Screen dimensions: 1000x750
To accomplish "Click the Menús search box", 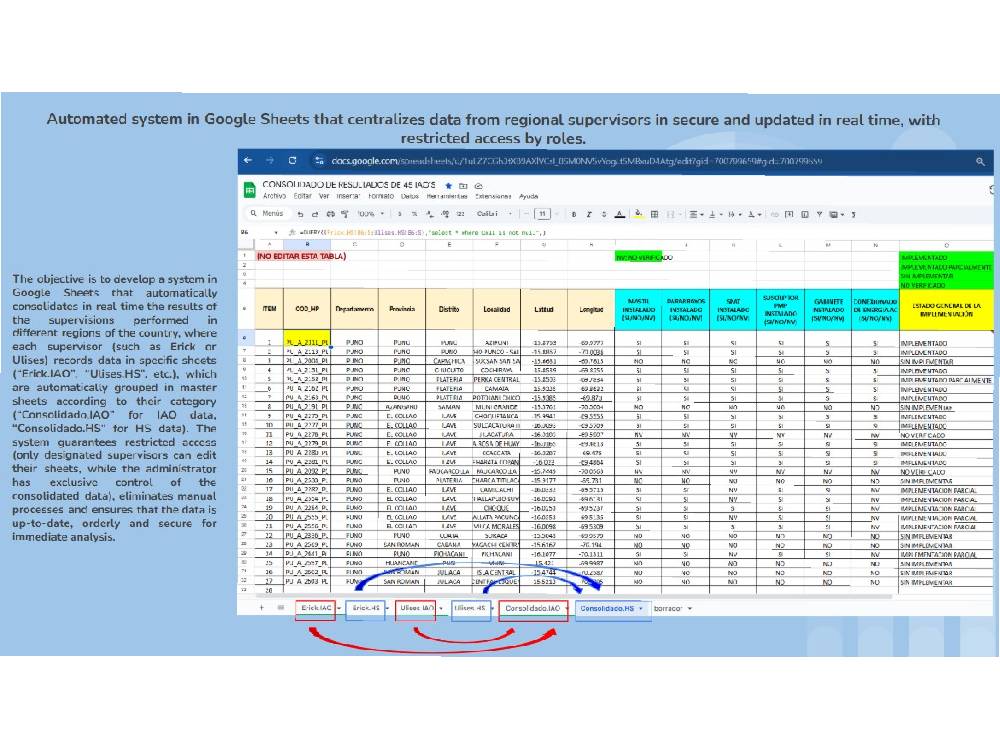I will click(268, 214).
